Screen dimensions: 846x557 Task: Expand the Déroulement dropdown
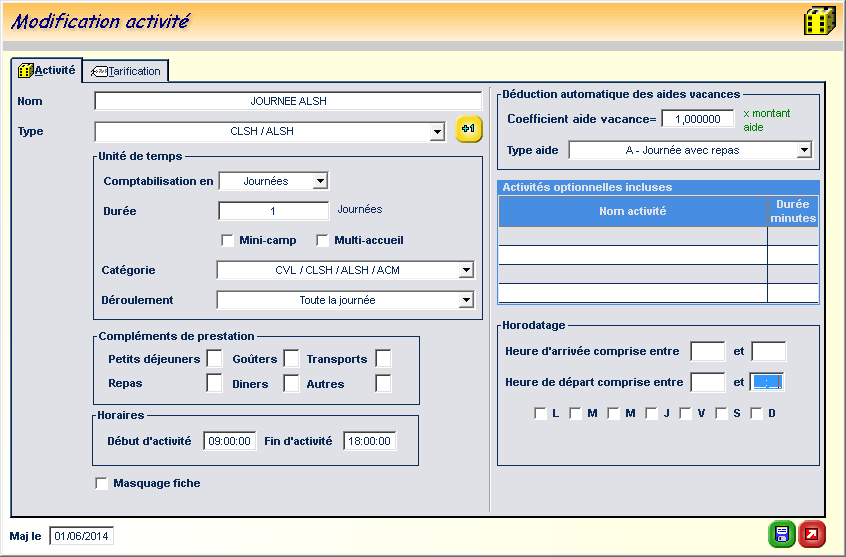pyautogui.click(x=465, y=300)
